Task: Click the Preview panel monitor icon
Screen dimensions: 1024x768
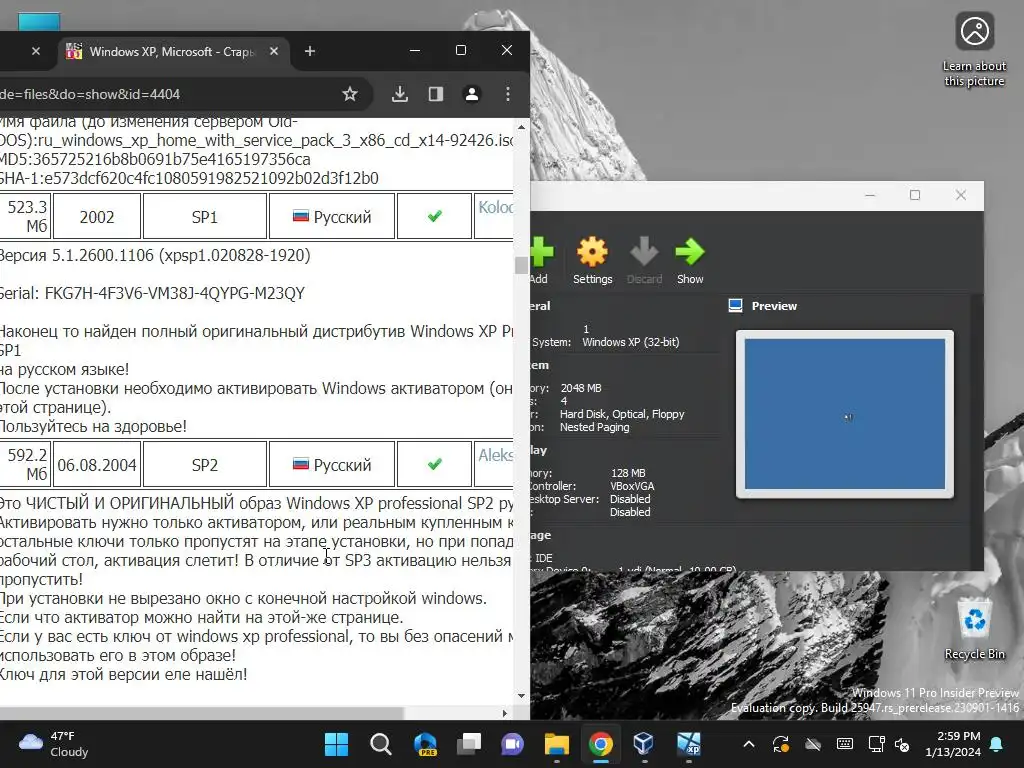Action: [x=735, y=306]
